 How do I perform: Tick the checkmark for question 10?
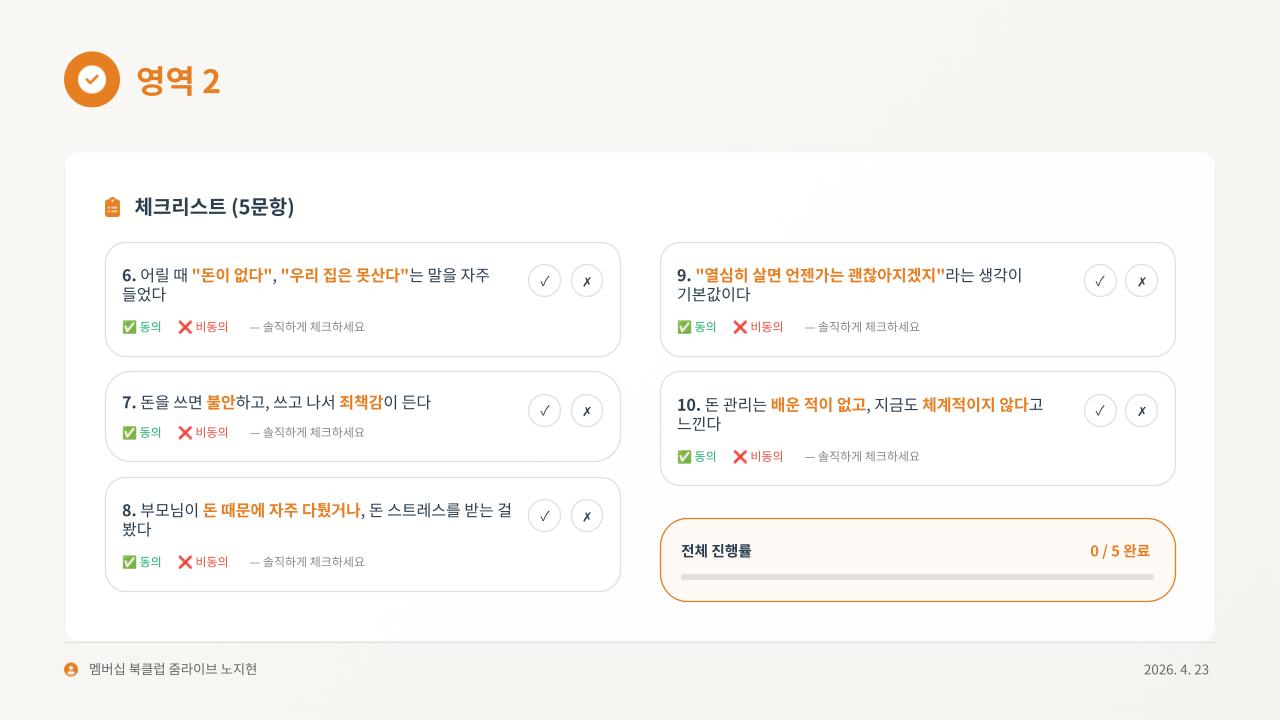pos(1100,410)
